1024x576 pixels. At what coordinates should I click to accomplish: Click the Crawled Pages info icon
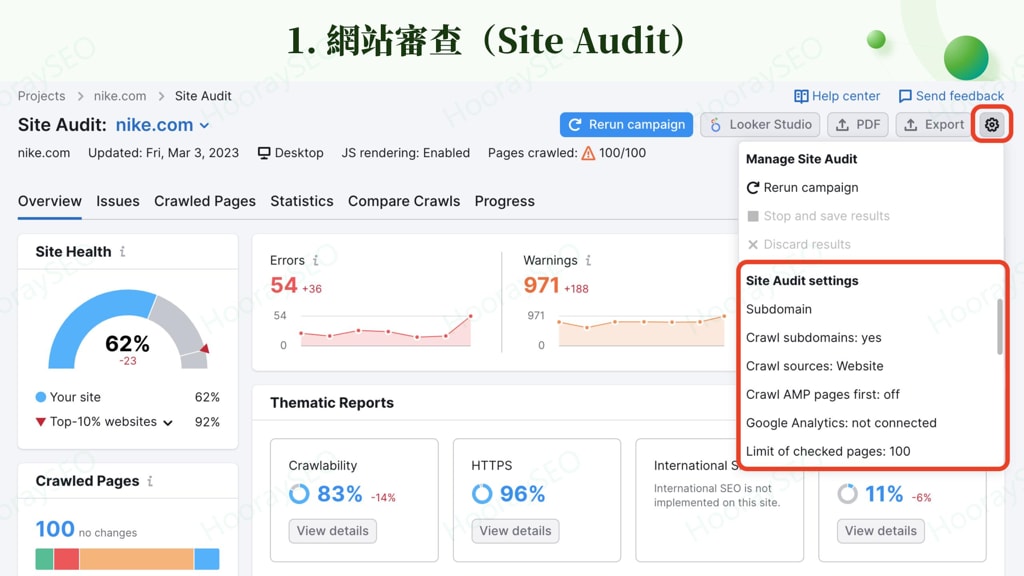pos(152,481)
